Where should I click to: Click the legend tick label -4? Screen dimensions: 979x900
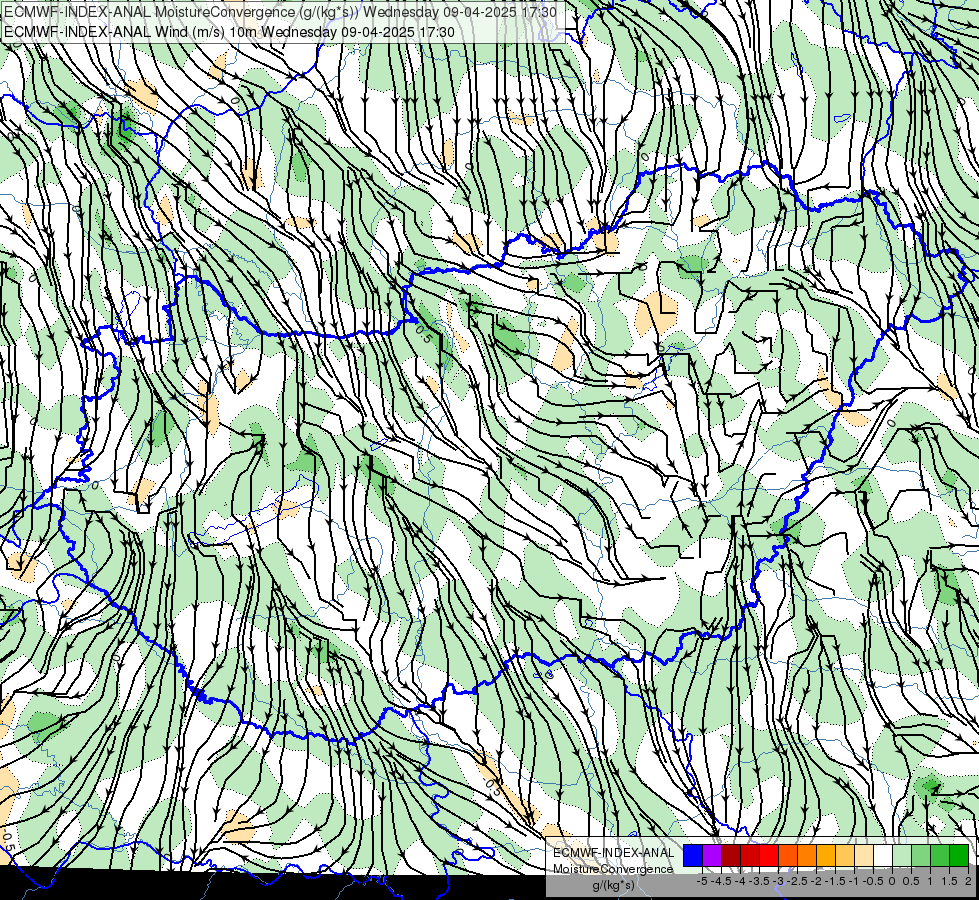point(740,881)
